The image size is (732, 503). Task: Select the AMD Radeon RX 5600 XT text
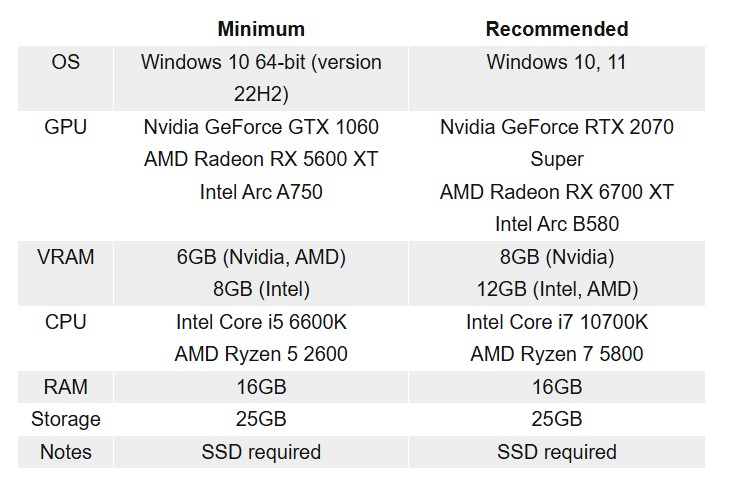pyautogui.click(x=261, y=159)
